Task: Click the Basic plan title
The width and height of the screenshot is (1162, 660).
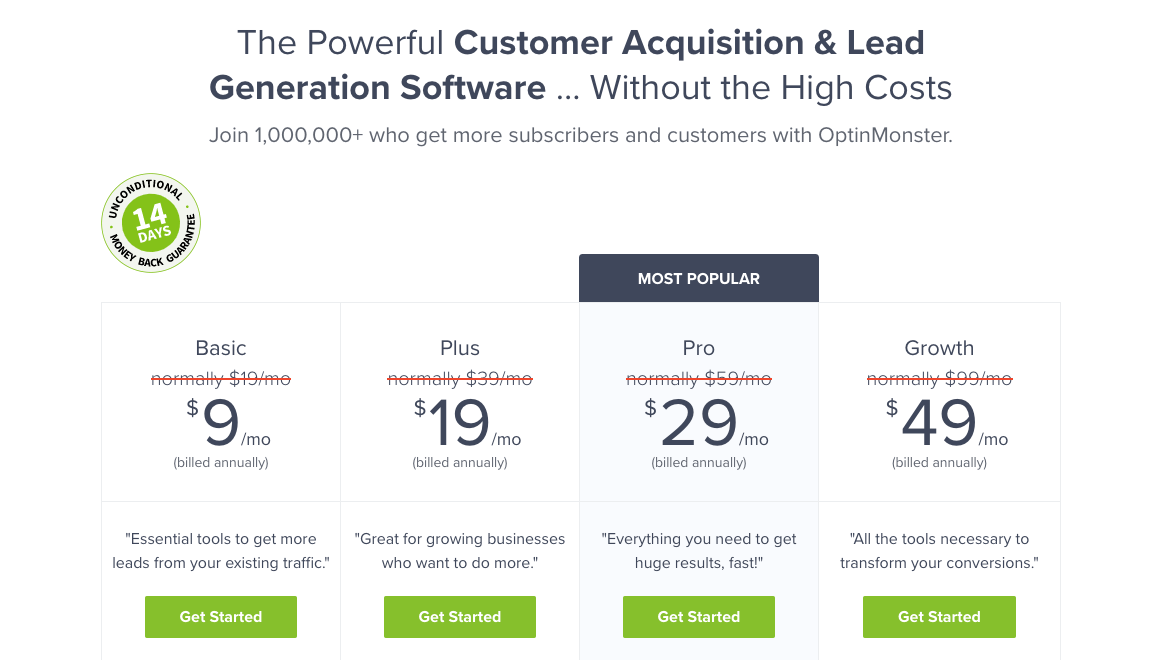Action: click(220, 348)
